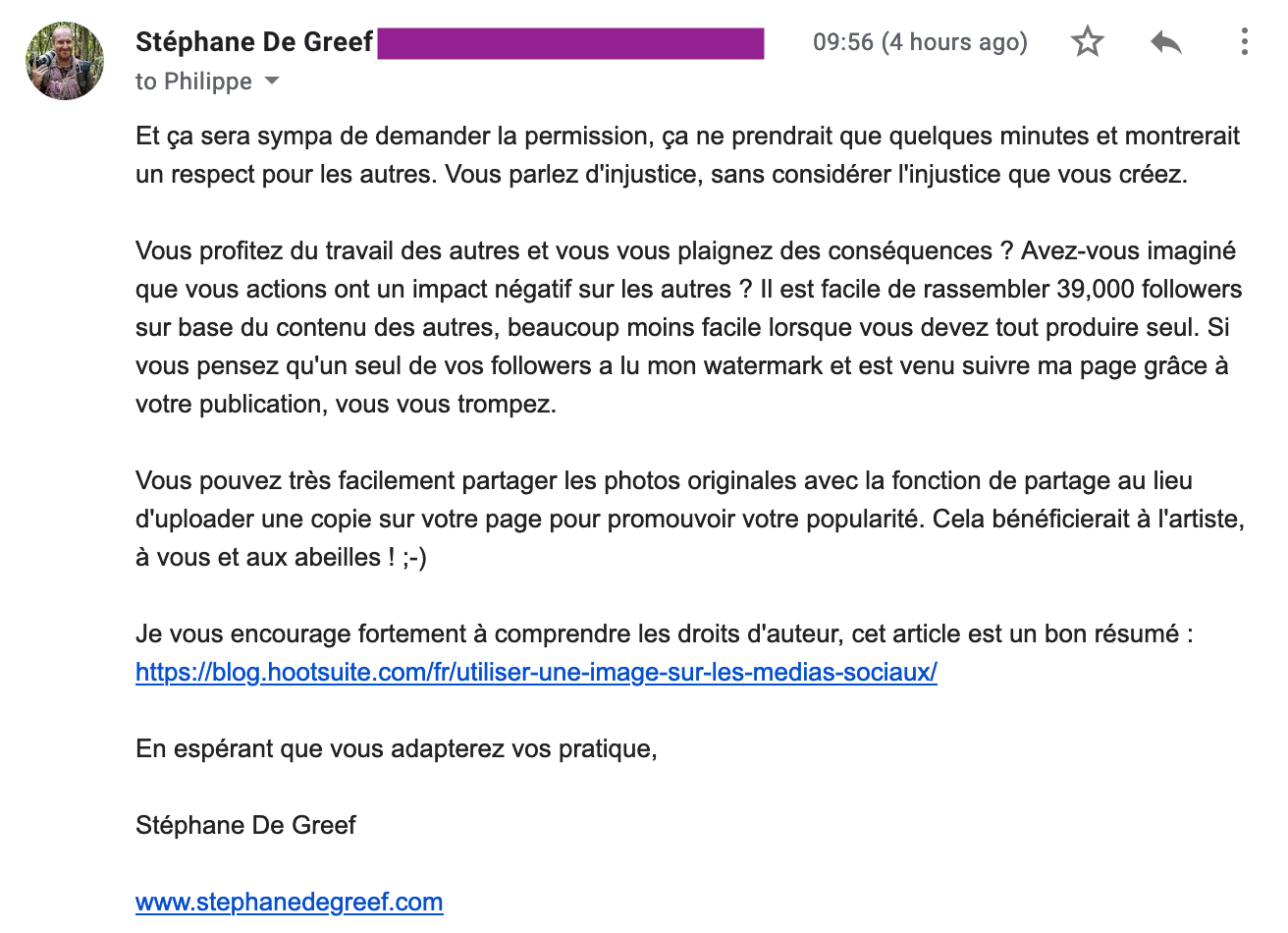Image resolution: width=1288 pixels, height=933 pixels.
Task: Click in the paragraph starting "Et ça sera sympa"
Action: 687,155
